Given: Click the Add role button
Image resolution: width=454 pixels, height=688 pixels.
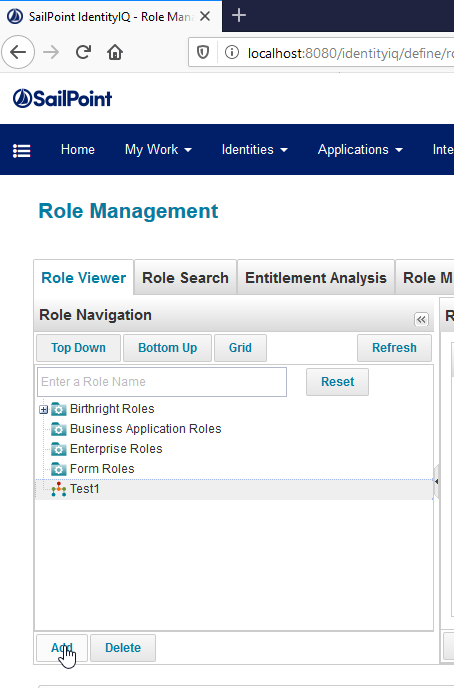Looking at the screenshot, I should tap(62, 648).
